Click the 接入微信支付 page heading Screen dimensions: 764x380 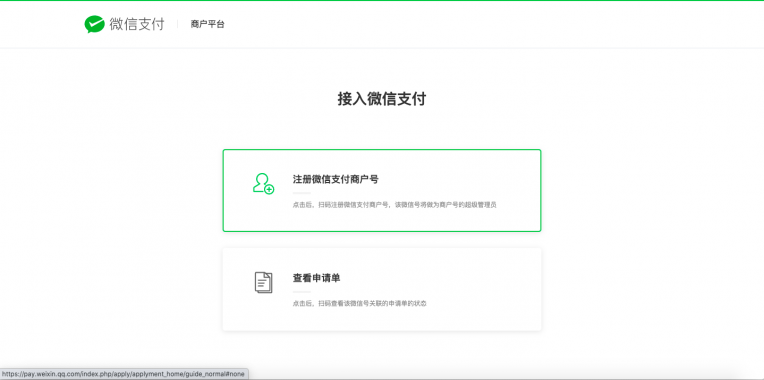click(382, 99)
